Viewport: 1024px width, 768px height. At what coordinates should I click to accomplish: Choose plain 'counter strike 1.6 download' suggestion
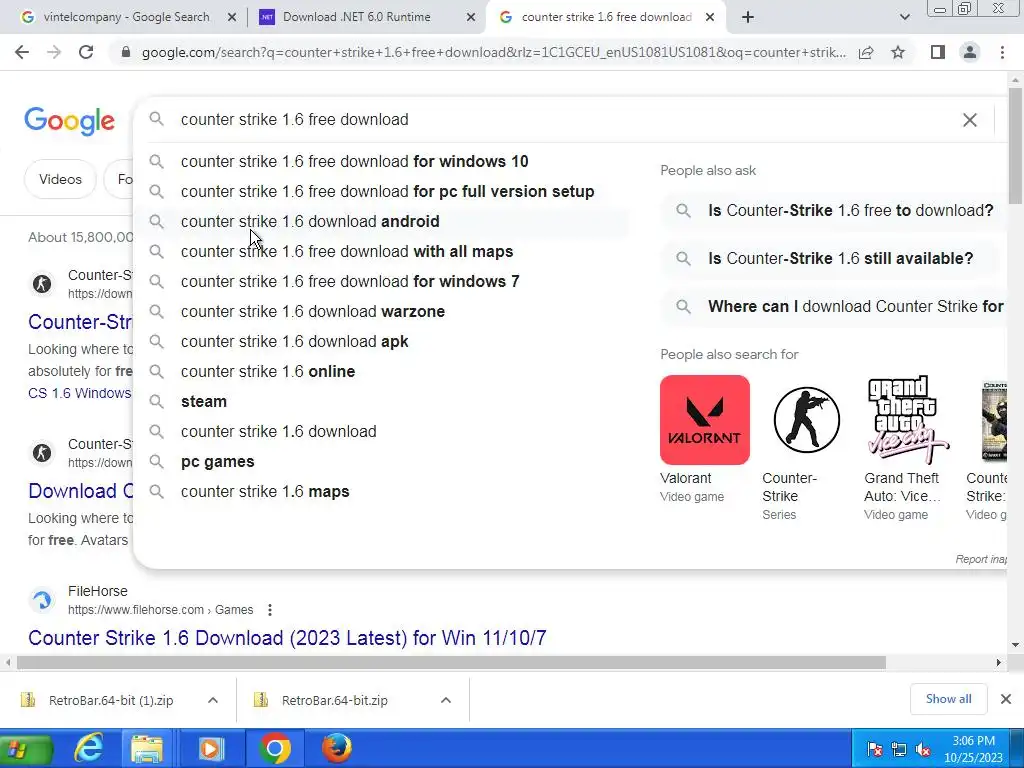coord(382,432)
